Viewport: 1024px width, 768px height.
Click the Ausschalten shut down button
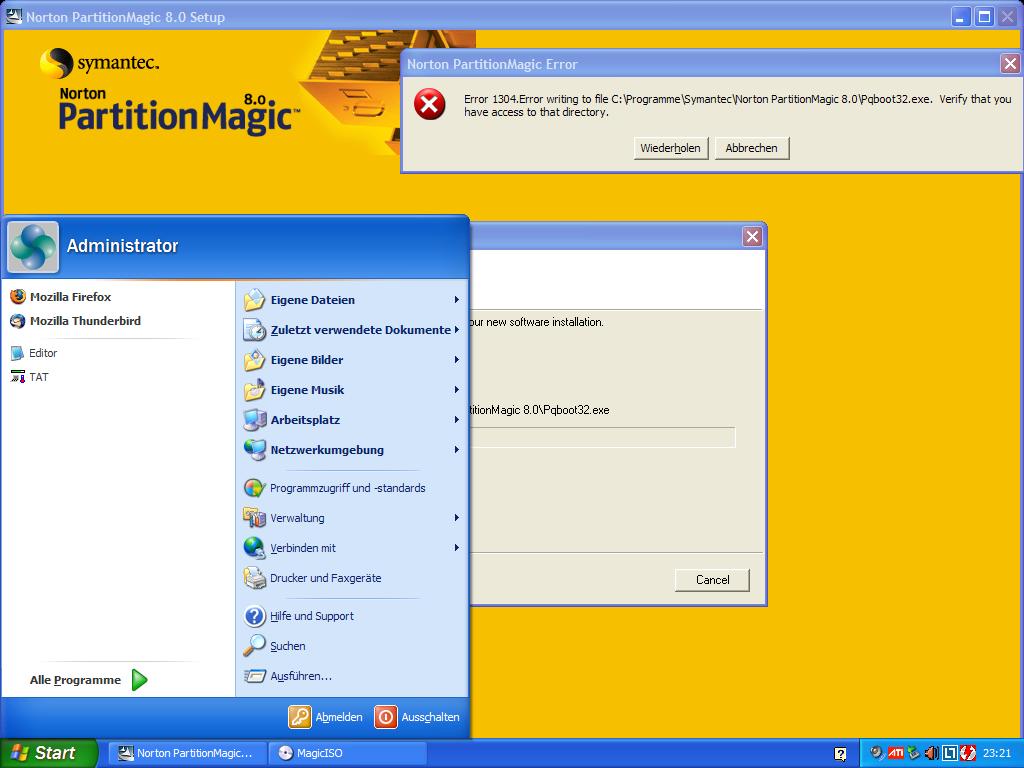(417, 716)
